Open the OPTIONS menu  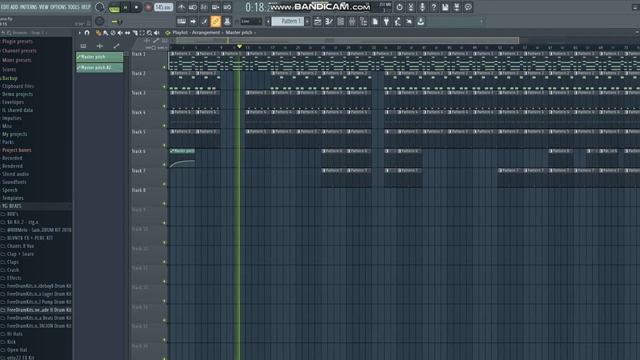(x=58, y=7)
